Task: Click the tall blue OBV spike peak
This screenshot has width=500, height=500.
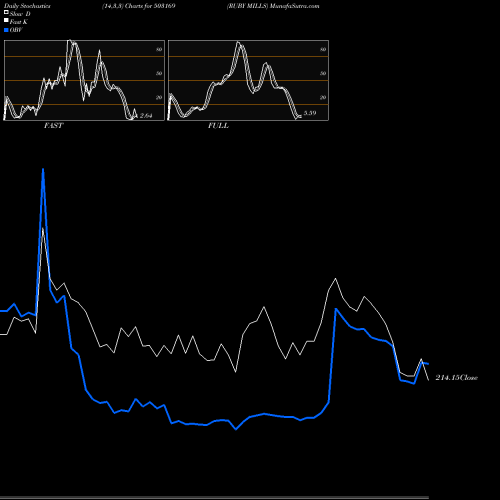Action: pyautogui.click(x=43, y=169)
